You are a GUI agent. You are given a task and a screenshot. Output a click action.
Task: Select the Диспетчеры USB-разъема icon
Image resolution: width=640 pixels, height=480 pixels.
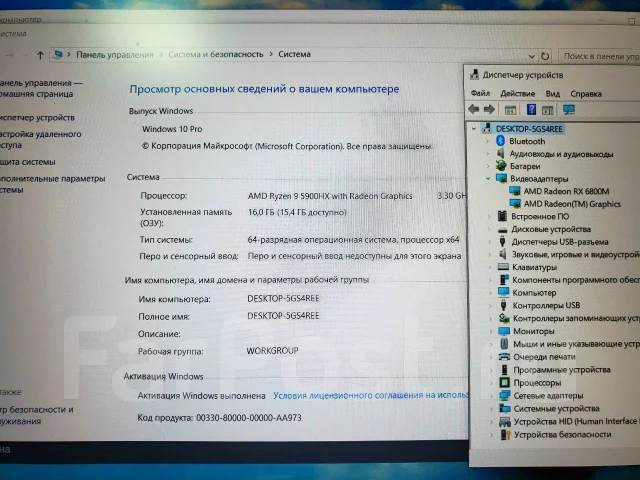point(502,242)
